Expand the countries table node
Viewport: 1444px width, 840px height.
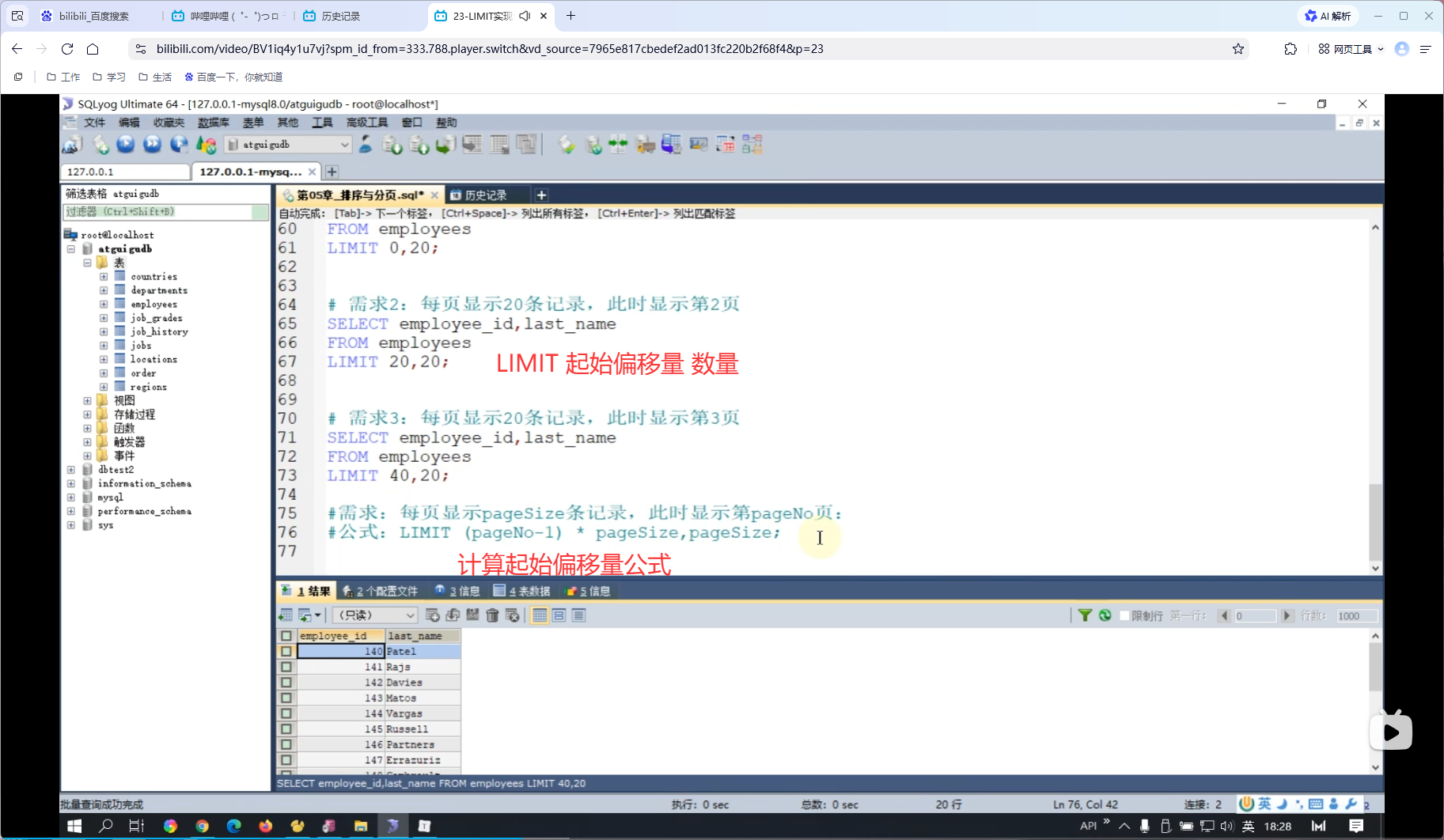[x=104, y=277]
